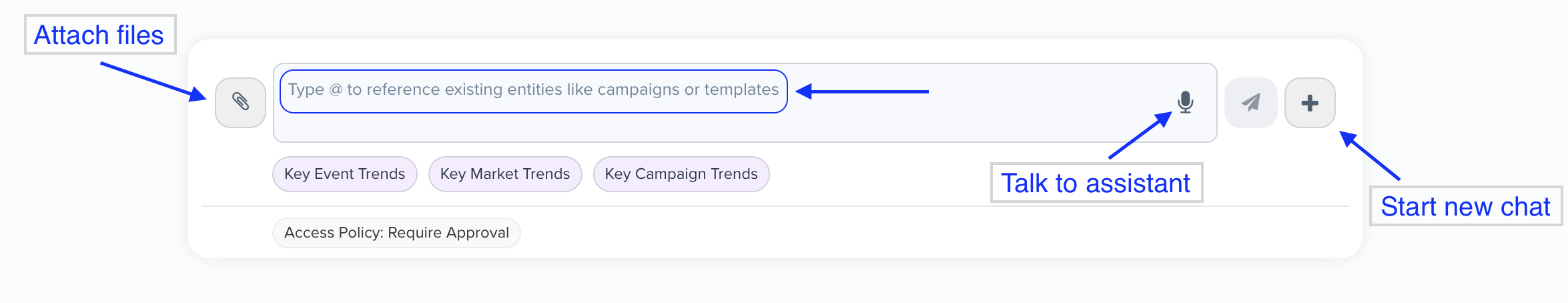Click the arrow pointing at plus button

pyautogui.click(x=1370, y=156)
